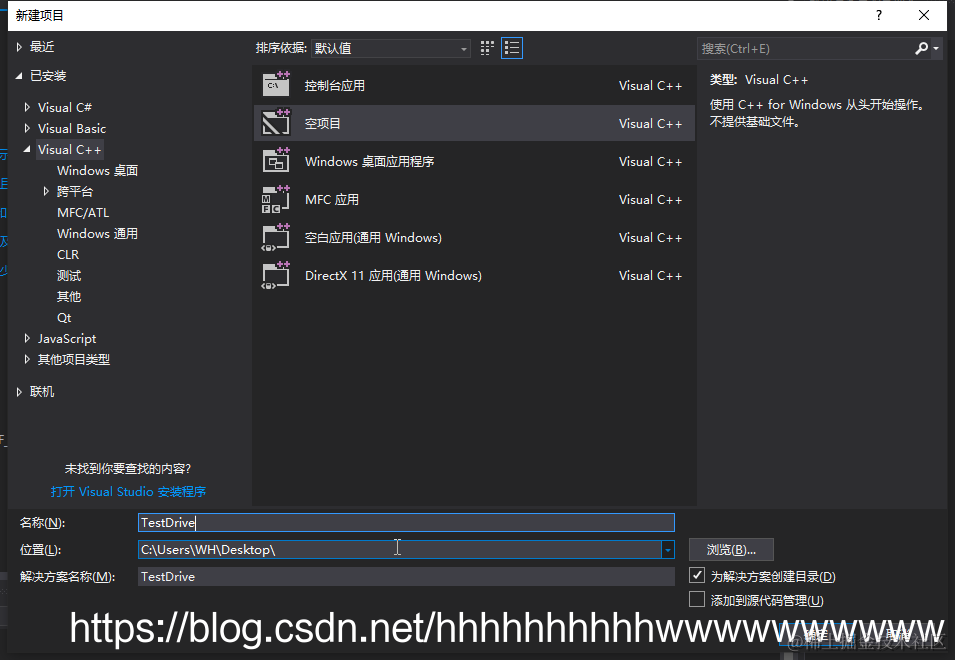Toggle 'Create directory for solution' (为解决方案创建目录) checkbox

click(697, 575)
